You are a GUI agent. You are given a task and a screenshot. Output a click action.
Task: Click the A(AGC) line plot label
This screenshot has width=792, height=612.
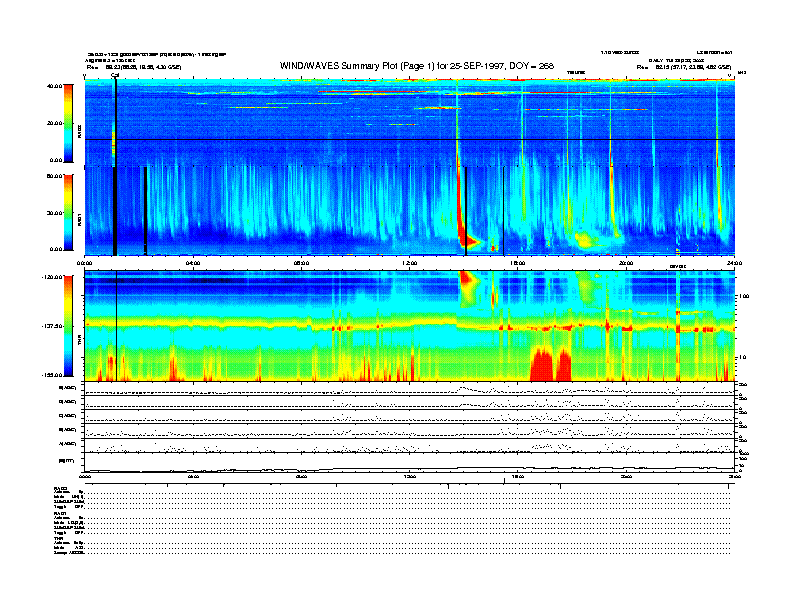(x=68, y=444)
